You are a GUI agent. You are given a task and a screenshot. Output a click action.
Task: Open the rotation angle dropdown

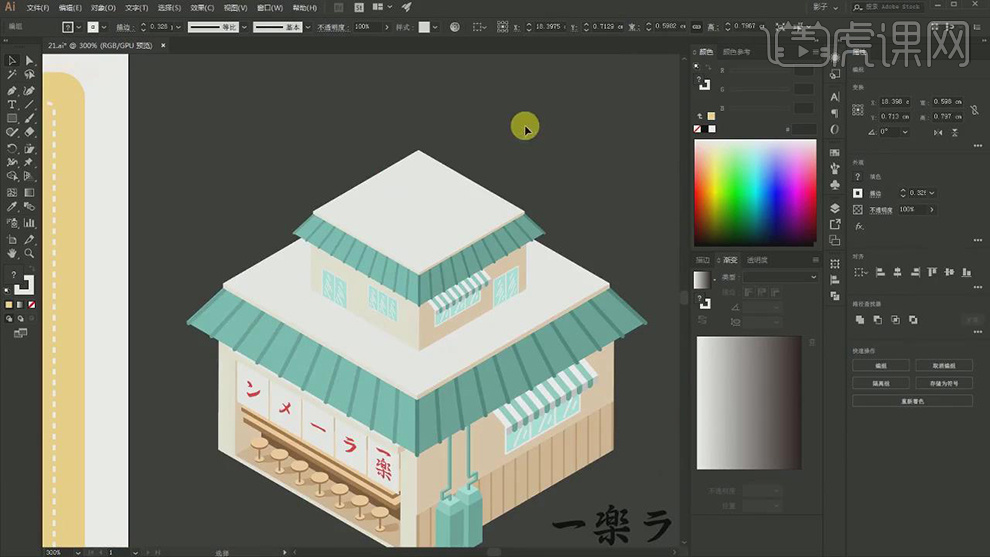point(905,131)
